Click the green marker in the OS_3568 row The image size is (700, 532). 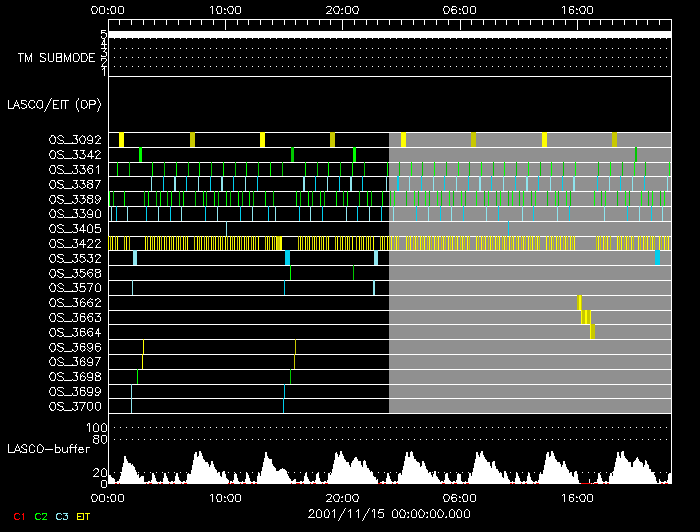pos(291,273)
